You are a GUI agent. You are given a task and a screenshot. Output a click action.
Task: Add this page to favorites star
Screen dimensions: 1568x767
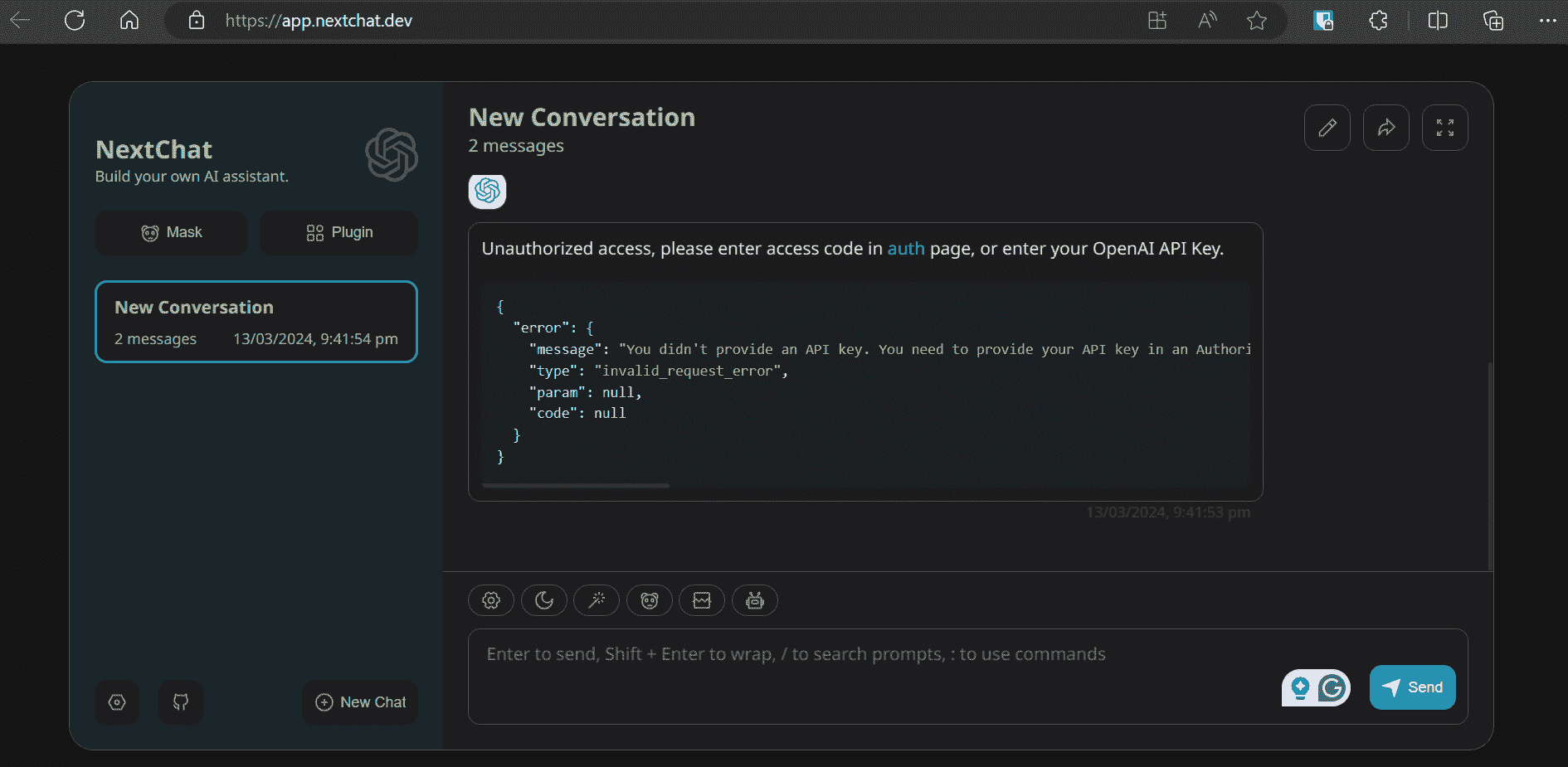coord(1257,20)
